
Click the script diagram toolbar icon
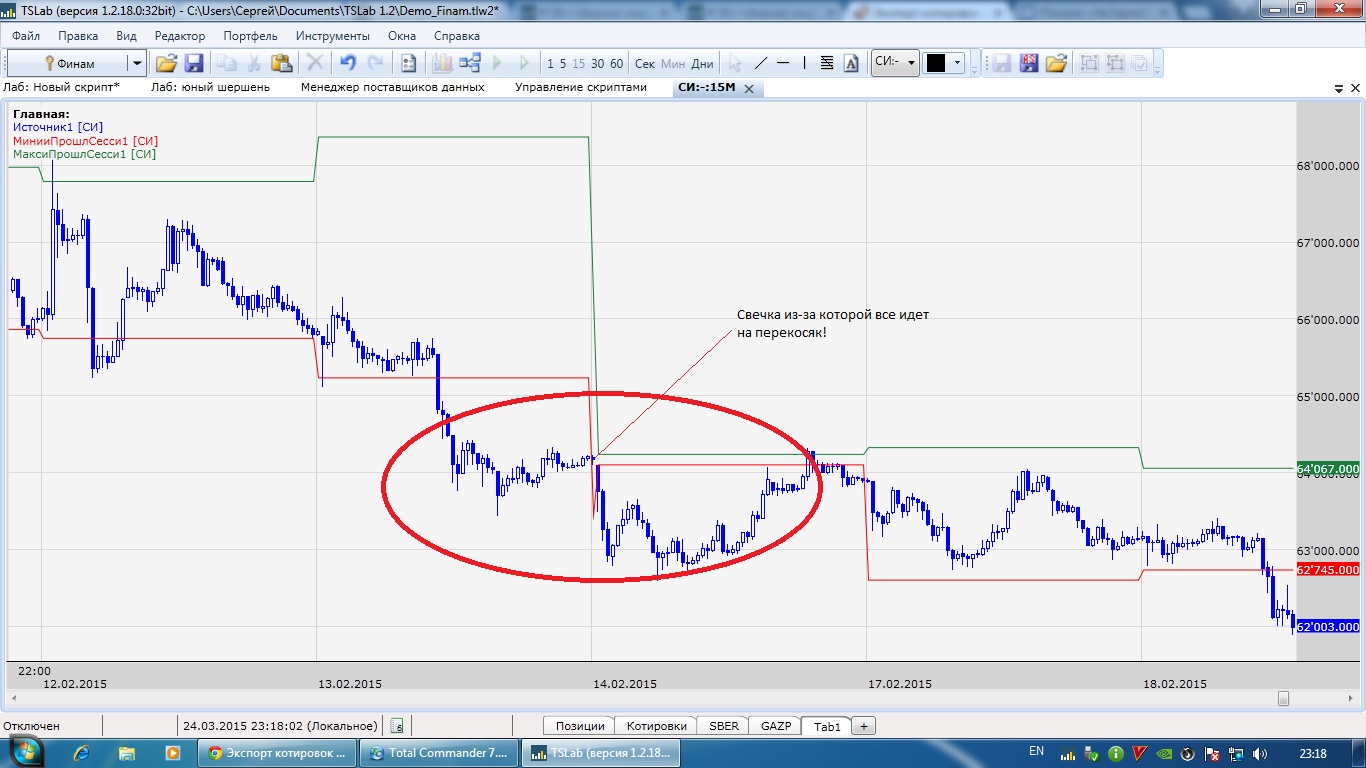click(x=469, y=63)
